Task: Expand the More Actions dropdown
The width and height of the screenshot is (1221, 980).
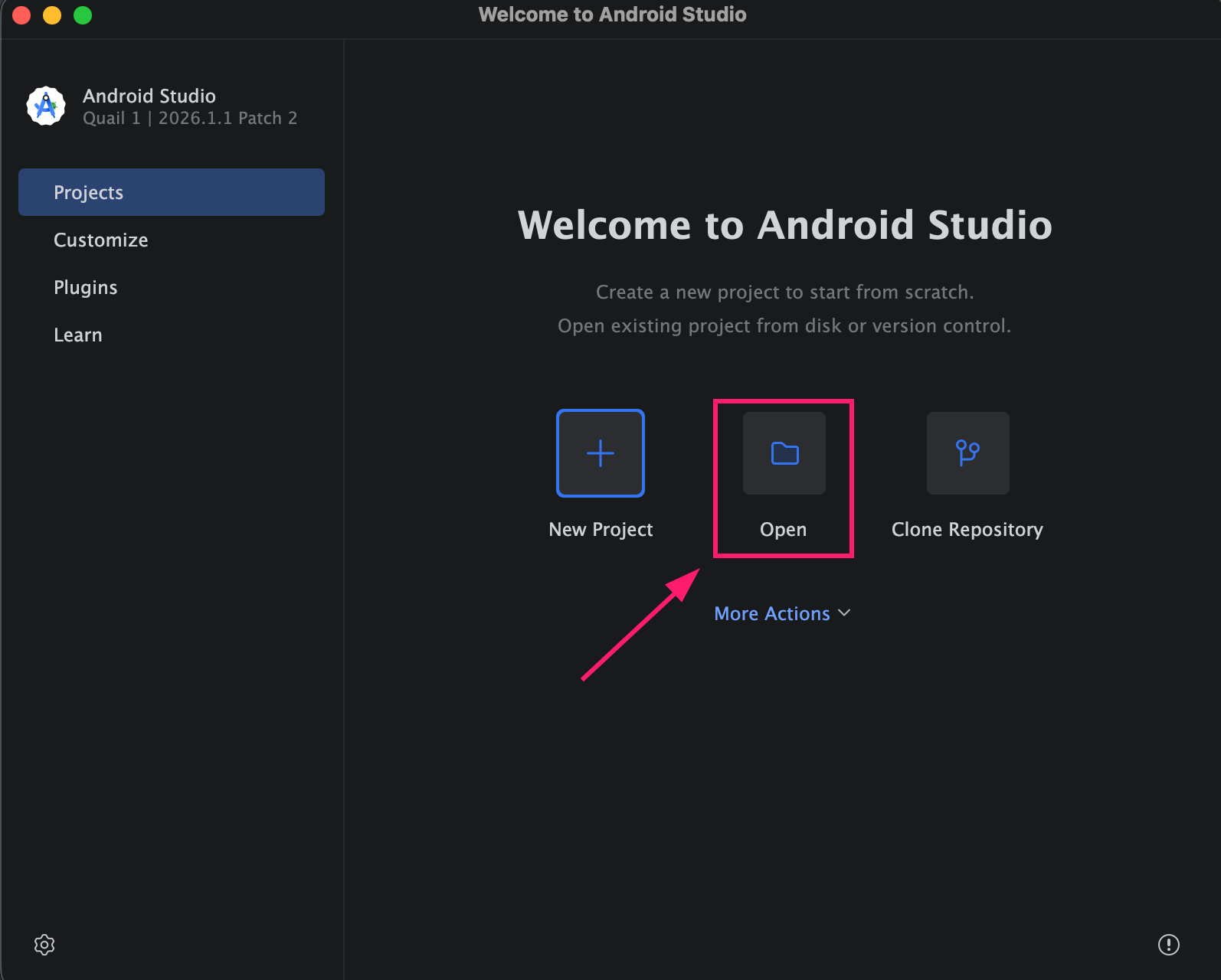Action: pyautogui.click(x=783, y=613)
